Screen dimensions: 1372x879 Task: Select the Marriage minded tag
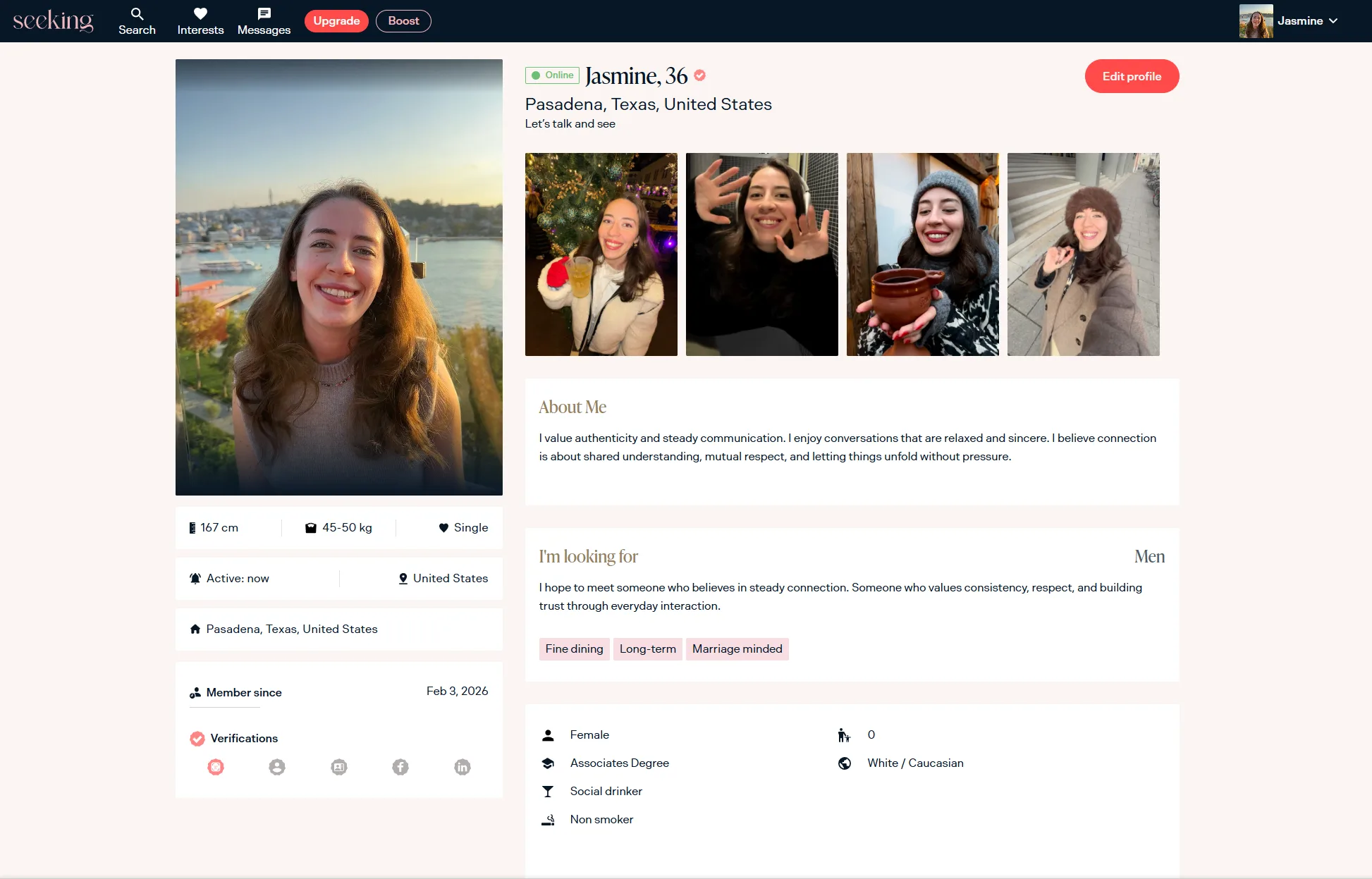[737, 649]
